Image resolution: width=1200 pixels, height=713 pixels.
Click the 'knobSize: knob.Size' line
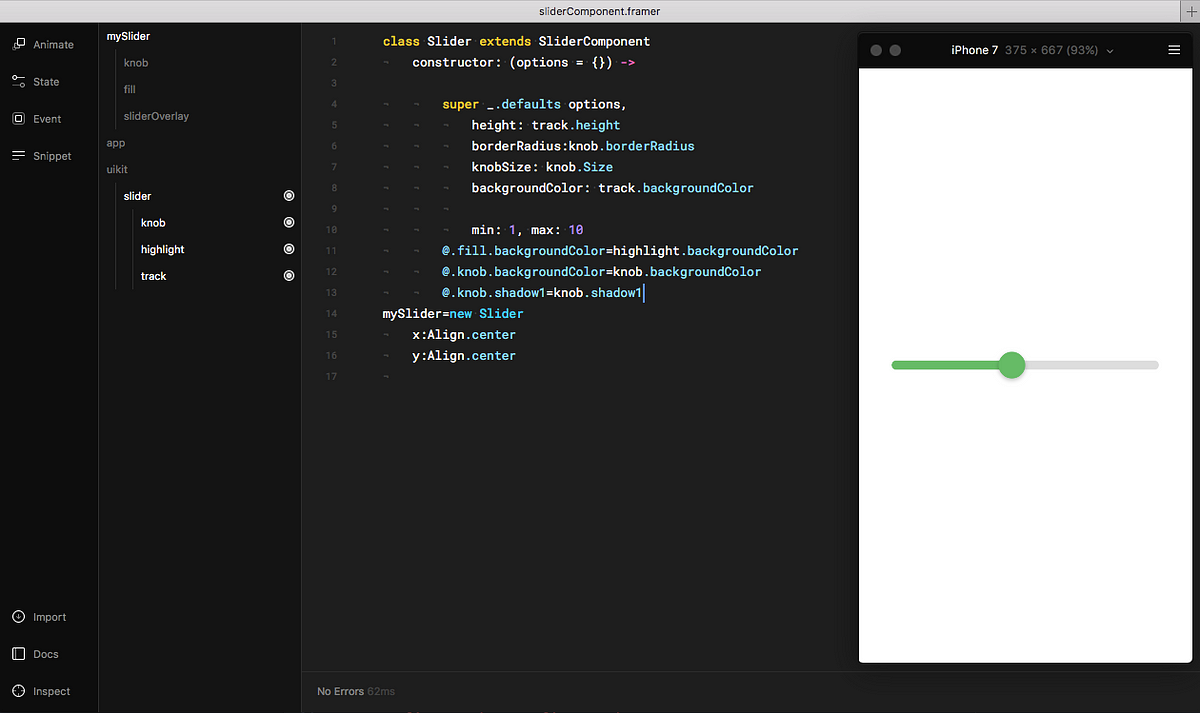tap(542, 167)
